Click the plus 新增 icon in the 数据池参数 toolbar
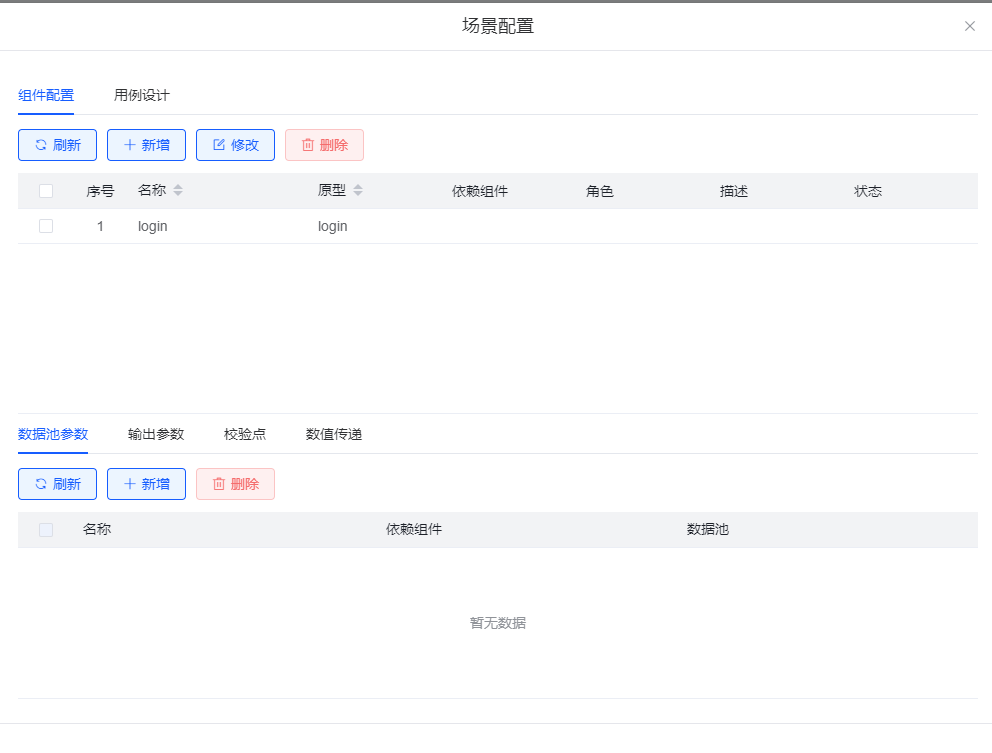The height and width of the screenshot is (753, 992). (129, 484)
